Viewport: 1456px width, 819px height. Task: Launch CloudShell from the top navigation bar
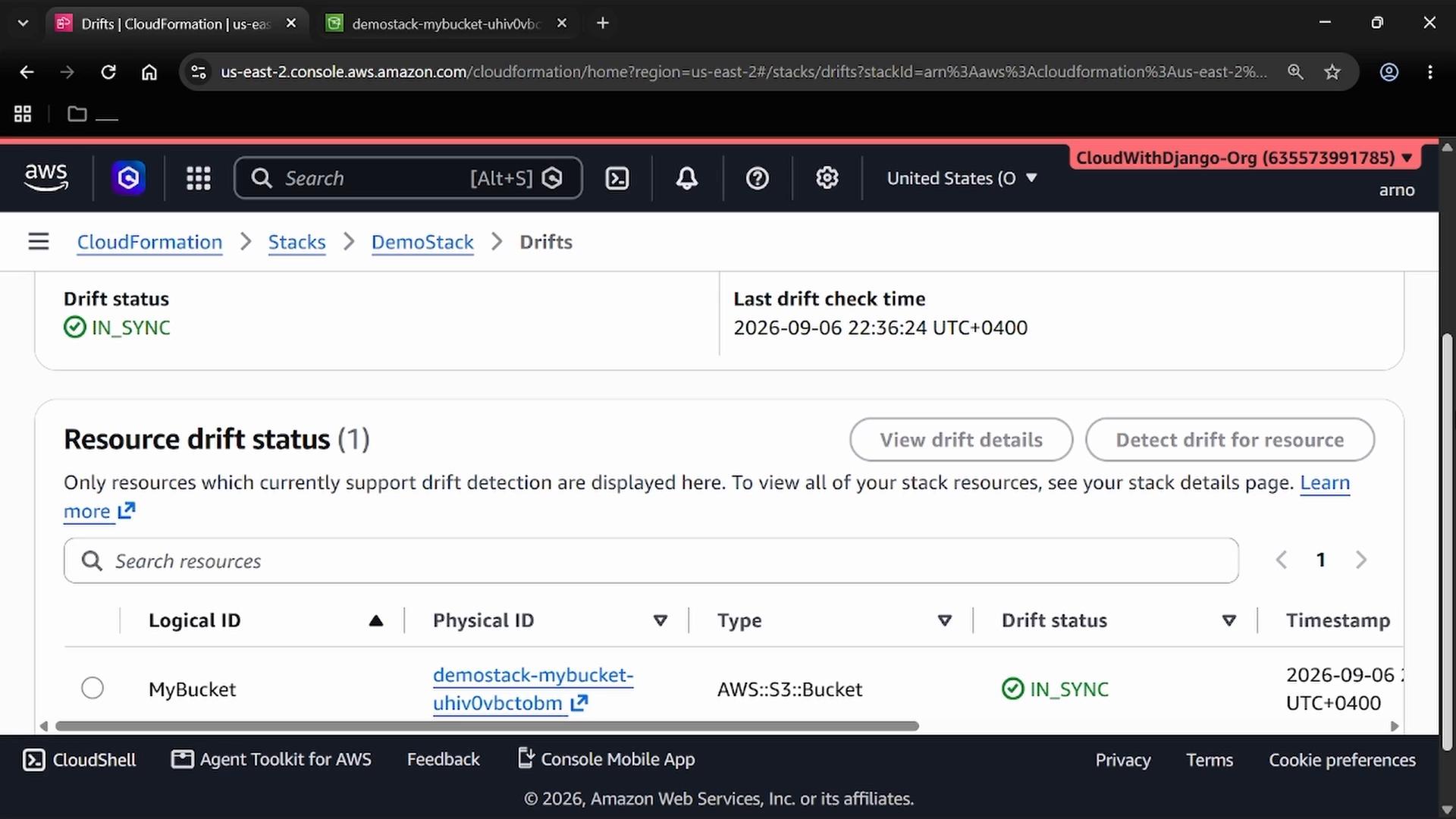[x=617, y=178]
